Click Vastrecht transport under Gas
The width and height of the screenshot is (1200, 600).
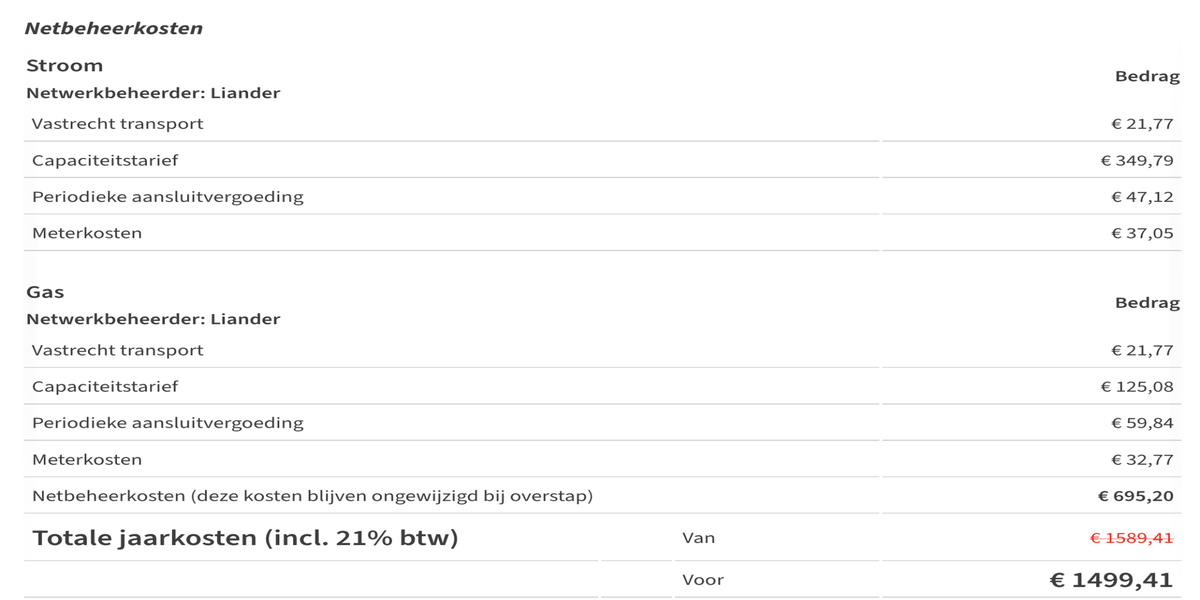pyautogui.click(x=117, y=350)
